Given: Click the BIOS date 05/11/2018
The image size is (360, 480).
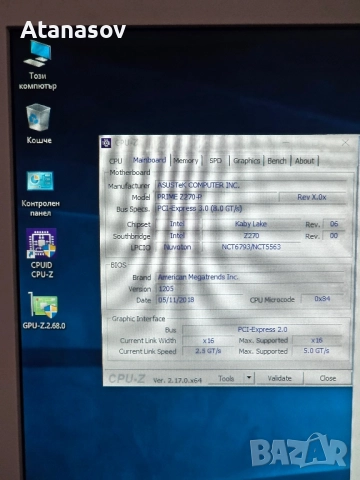Looking at the screenshot, I should pyautogui.click(x=199, y=300).
